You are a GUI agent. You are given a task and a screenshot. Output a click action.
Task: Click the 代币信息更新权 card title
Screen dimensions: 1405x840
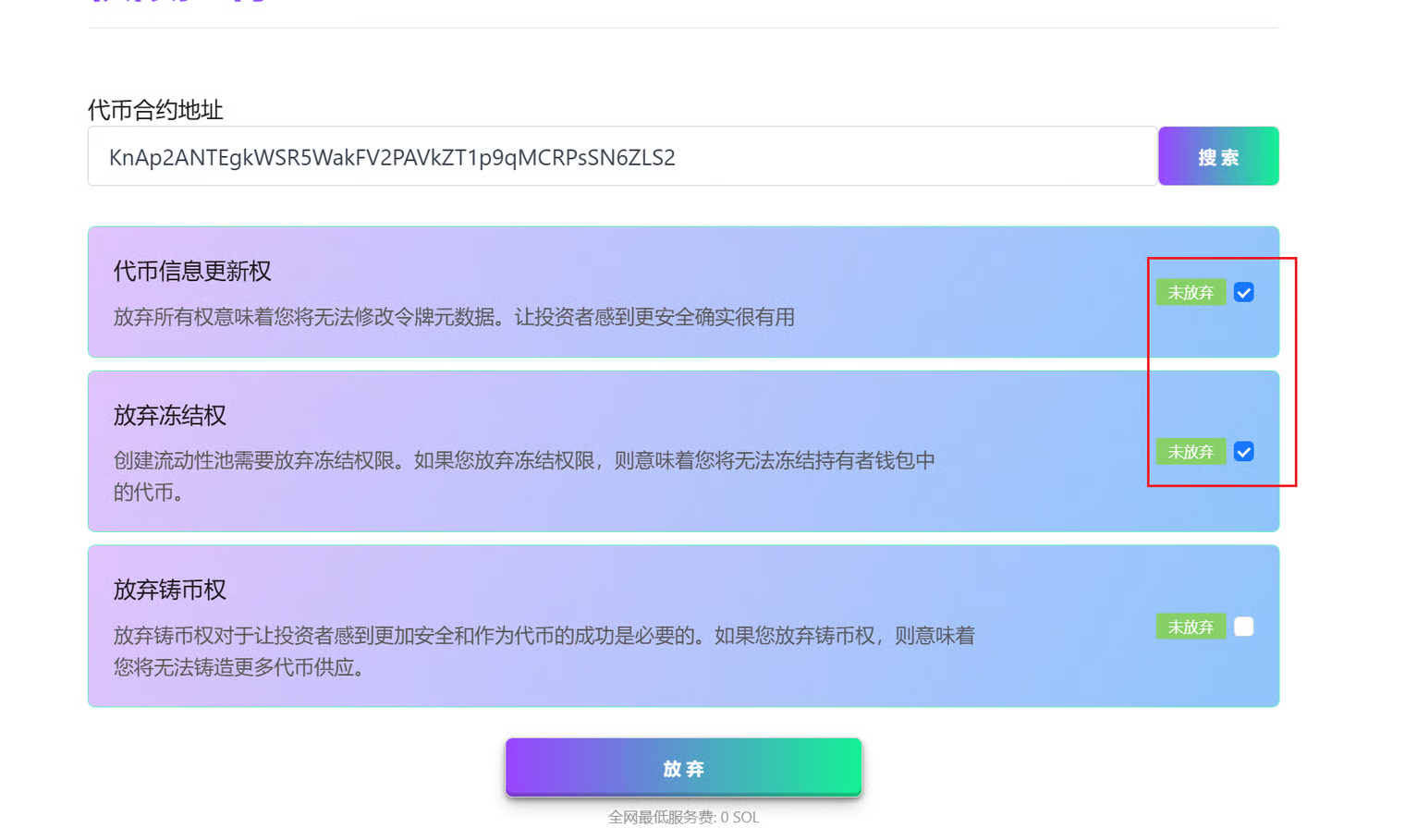(x=192, y=271)
